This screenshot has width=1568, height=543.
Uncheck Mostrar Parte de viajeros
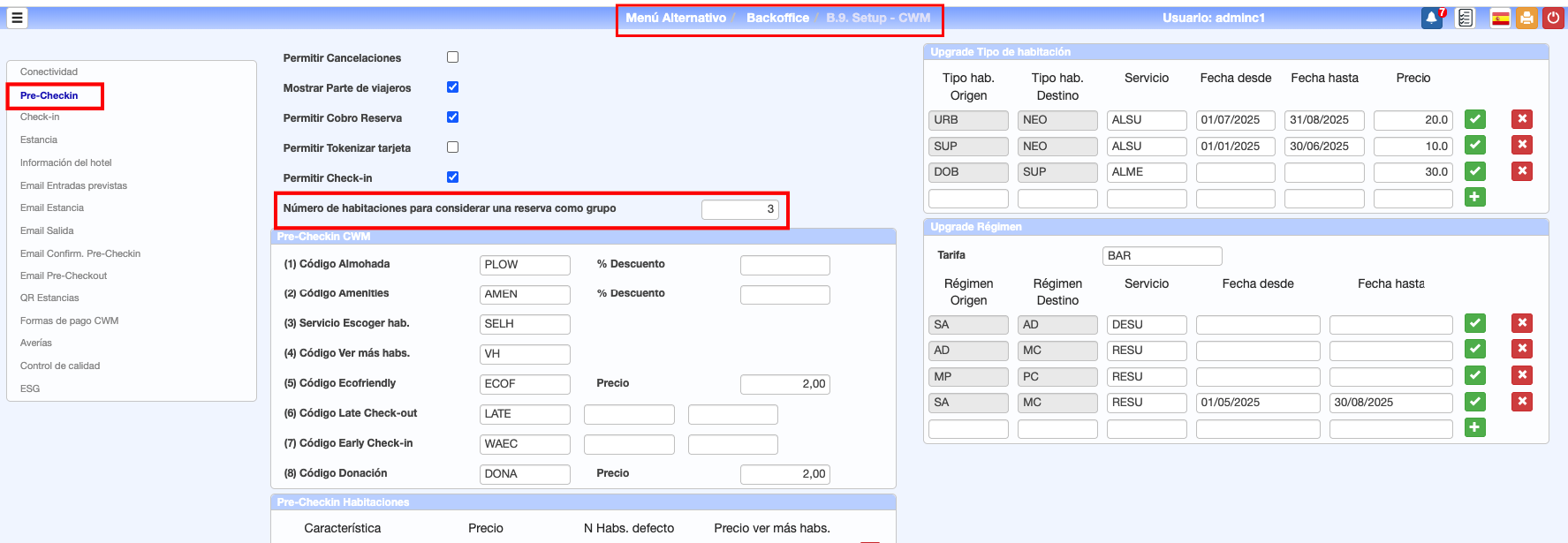click(x=452, y=87)
